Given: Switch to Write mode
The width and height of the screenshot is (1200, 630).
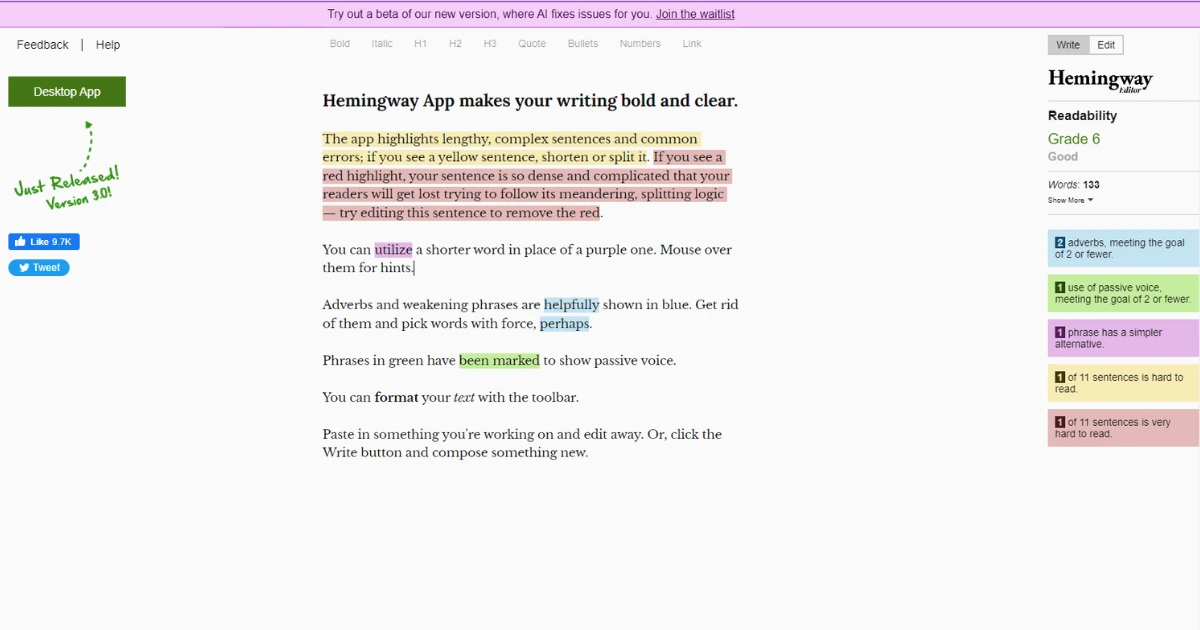Looking at the screenshot, I should point(1068,45).
